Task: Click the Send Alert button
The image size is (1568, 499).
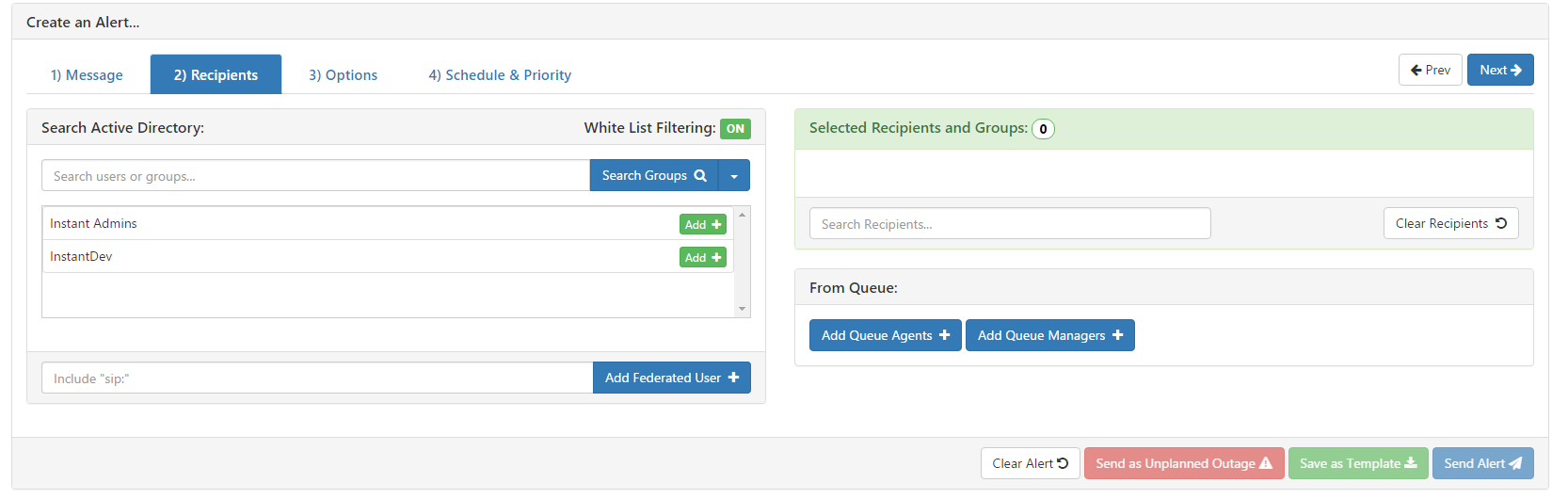Action: [1483, 463]
